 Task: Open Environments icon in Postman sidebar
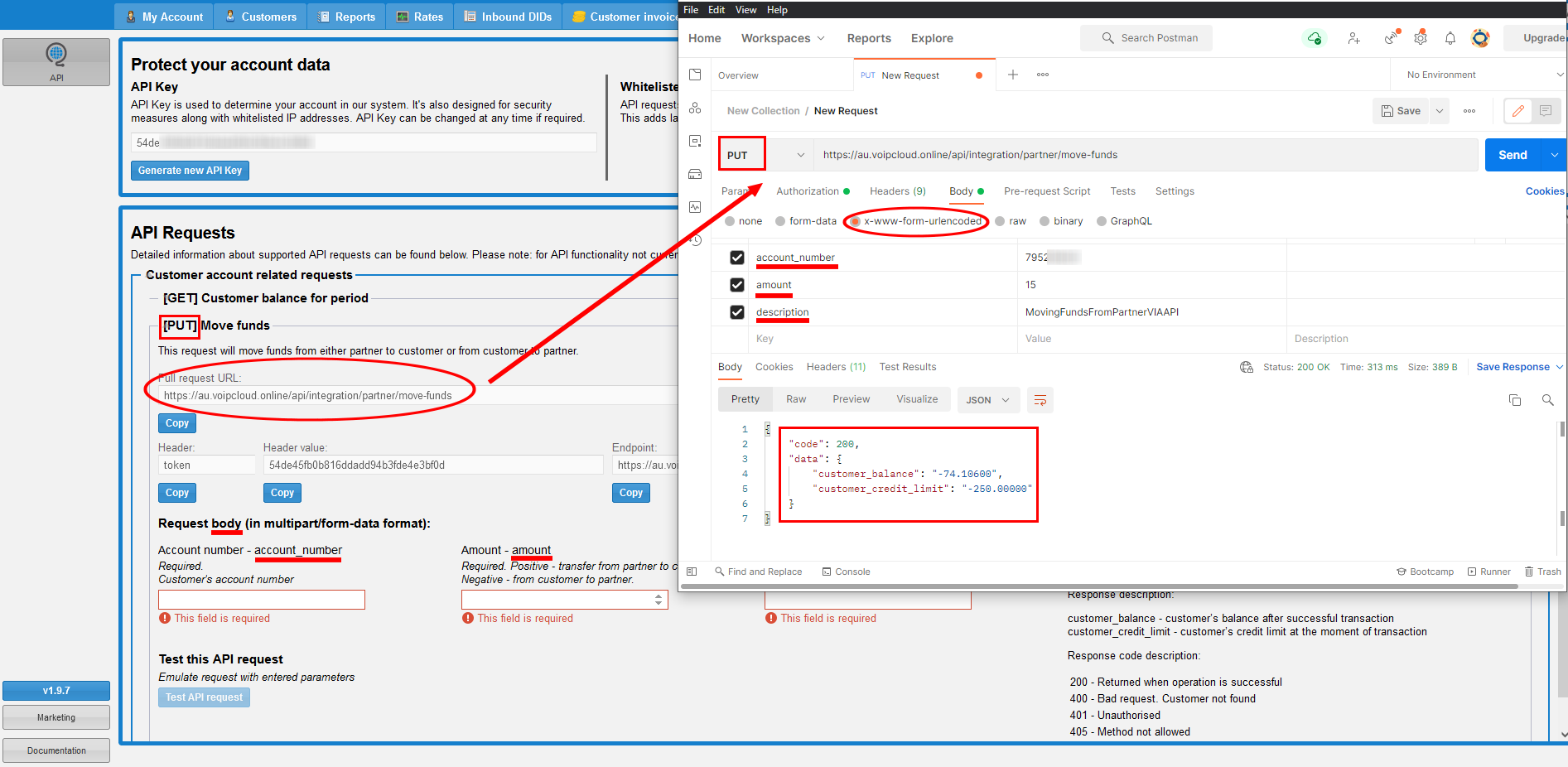(x=695, y=141)
